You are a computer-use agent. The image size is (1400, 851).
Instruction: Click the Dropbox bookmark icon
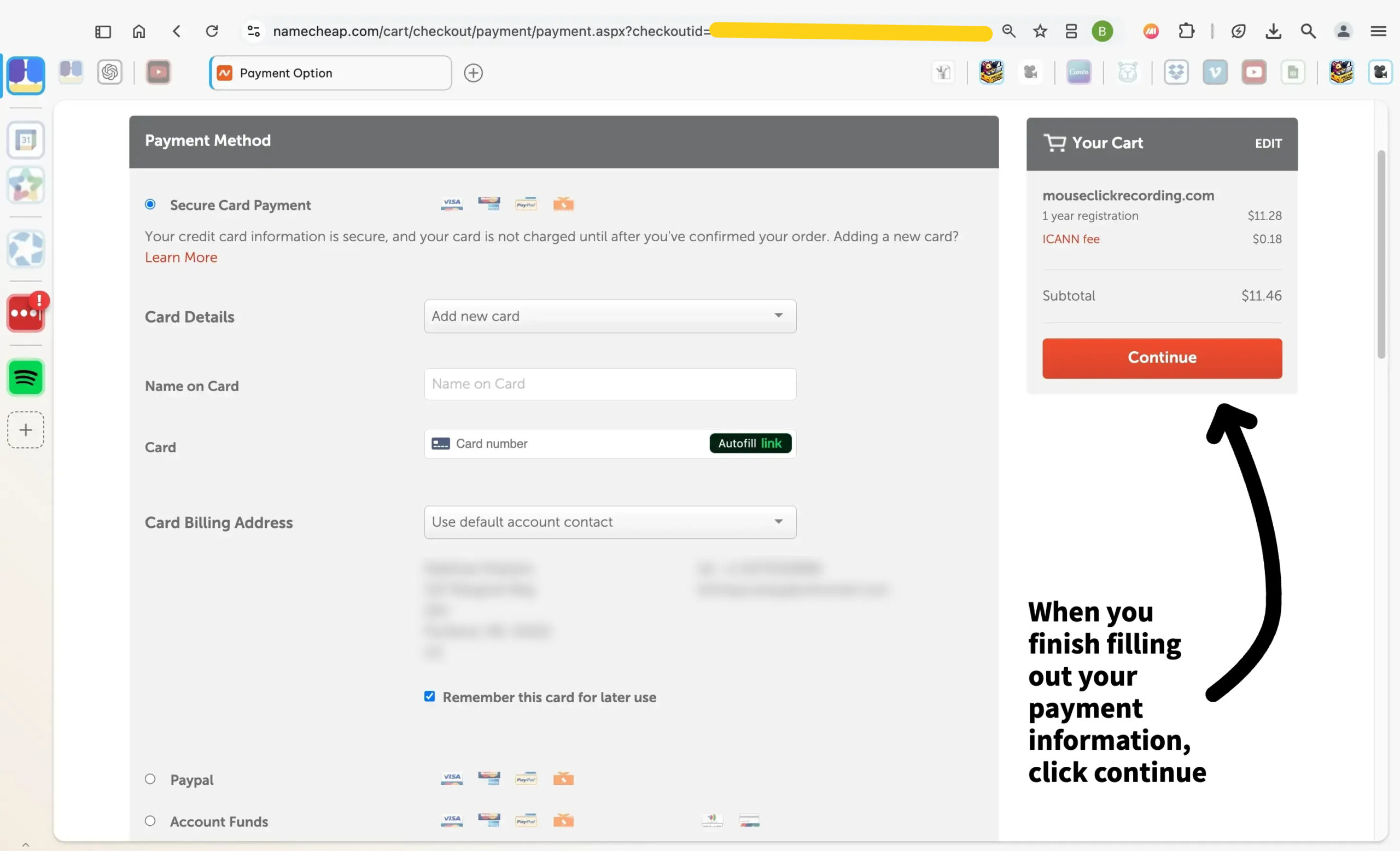1176,73
